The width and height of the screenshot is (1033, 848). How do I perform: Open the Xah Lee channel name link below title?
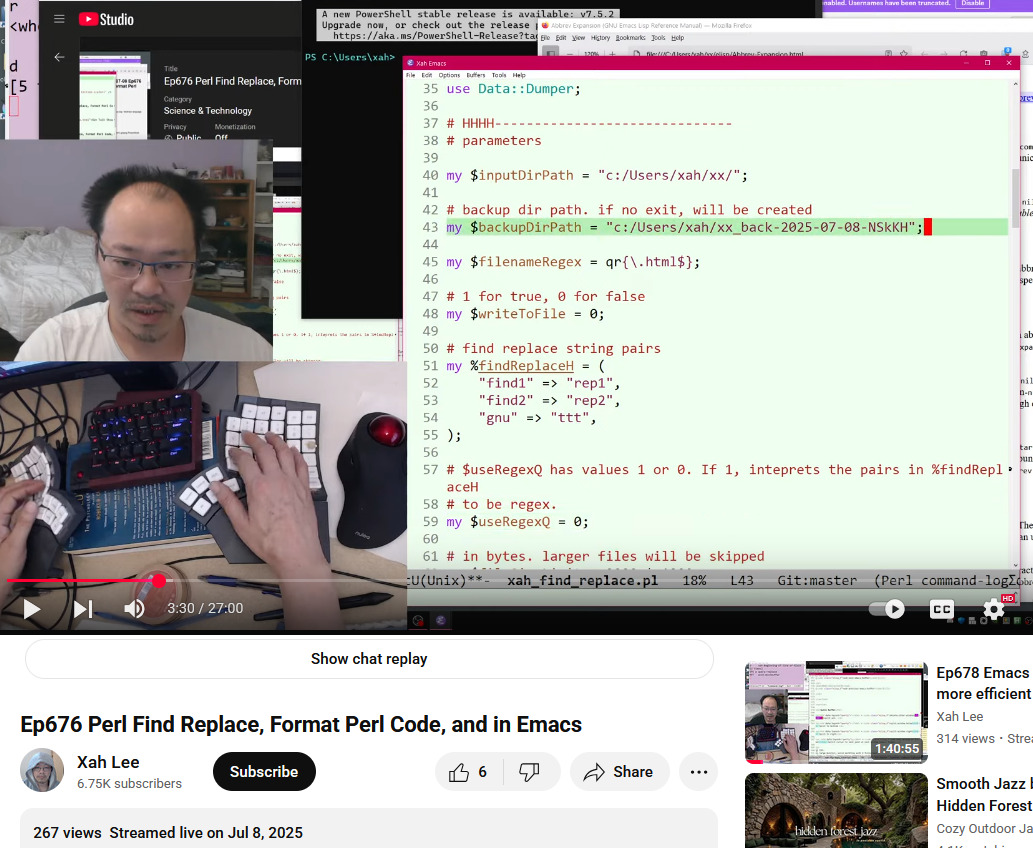(108, 762)
